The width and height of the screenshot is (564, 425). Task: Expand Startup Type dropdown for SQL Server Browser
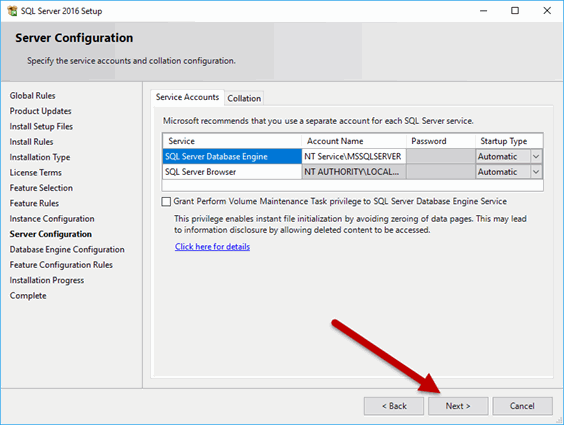click(x=536, y=172)
